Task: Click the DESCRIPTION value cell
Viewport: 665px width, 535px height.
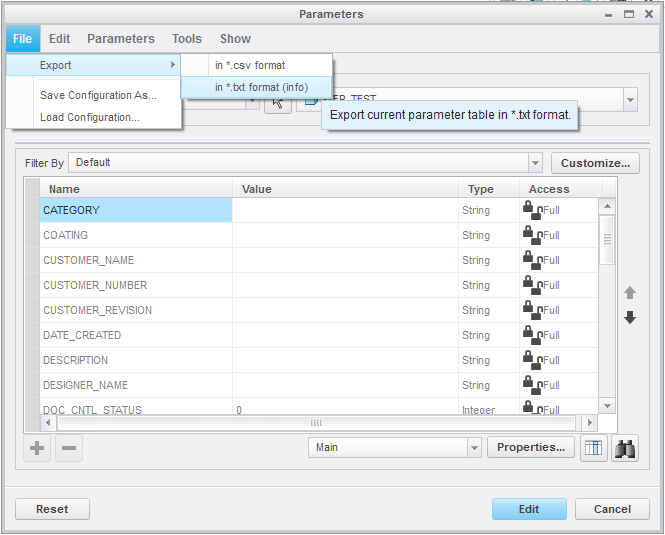Action: pyautogui.click(x=345, y=360)
